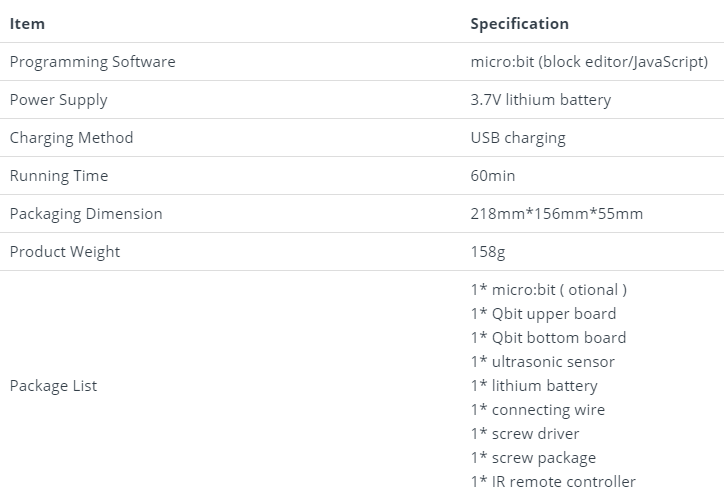Screen dimensions: 724x498
Task: Click the 60min value
Action: 493,176
